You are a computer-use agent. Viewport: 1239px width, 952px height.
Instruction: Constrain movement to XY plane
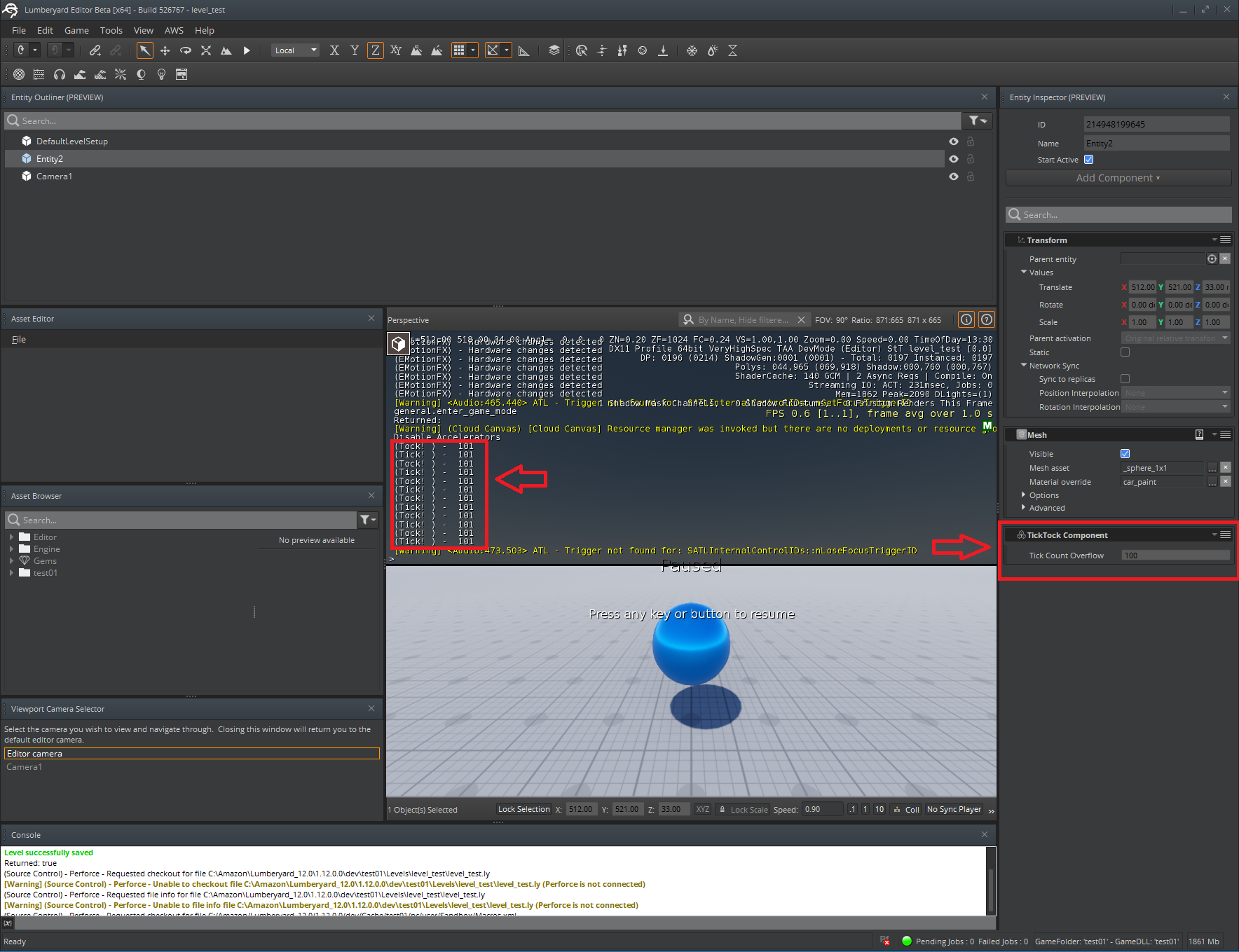pos(396,50)
